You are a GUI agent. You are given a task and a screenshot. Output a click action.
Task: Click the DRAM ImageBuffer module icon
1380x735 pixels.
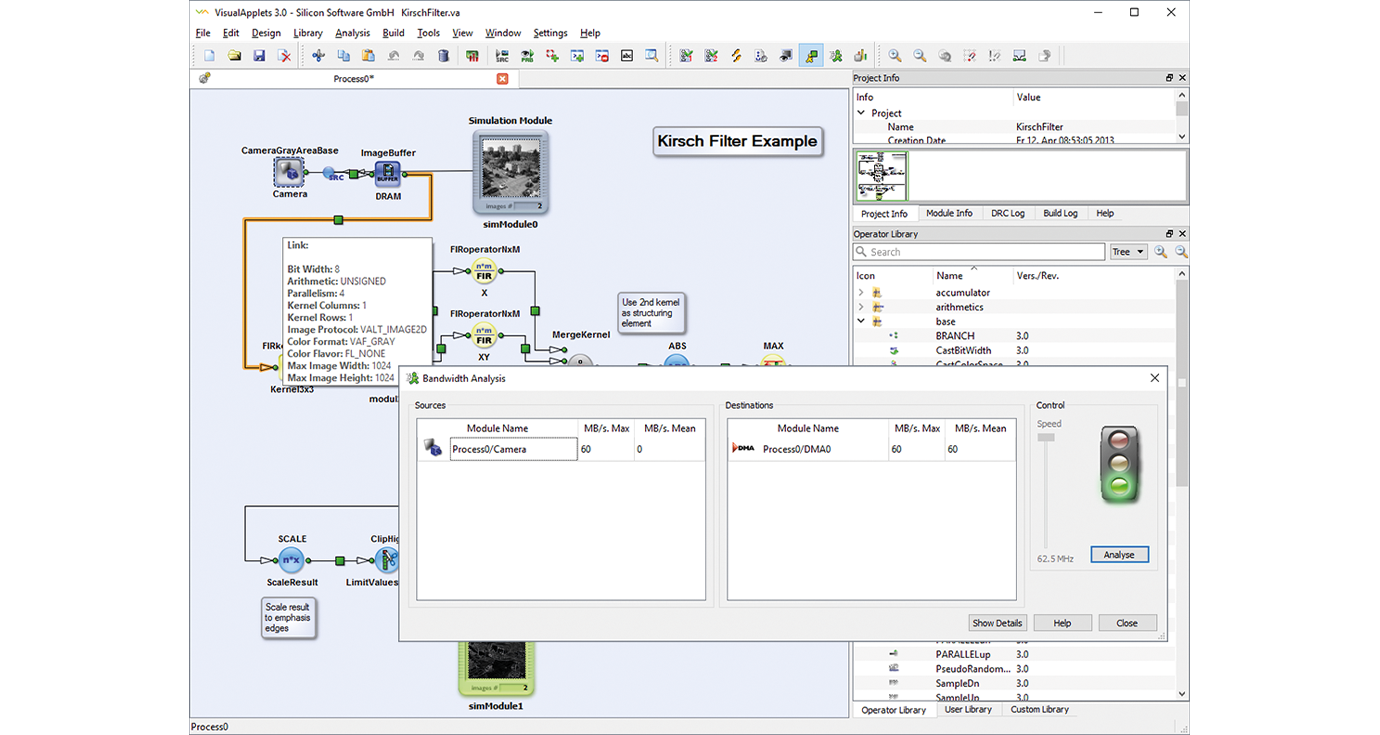pyautogui.click(x=388, y=174)
